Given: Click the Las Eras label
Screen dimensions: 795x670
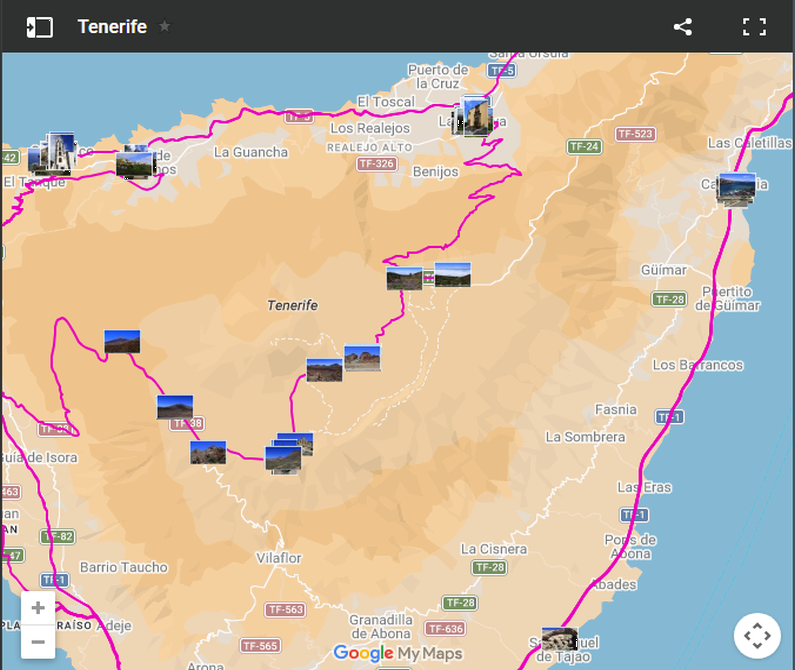Looking at the screenshot, I should [x=644, y=487].
